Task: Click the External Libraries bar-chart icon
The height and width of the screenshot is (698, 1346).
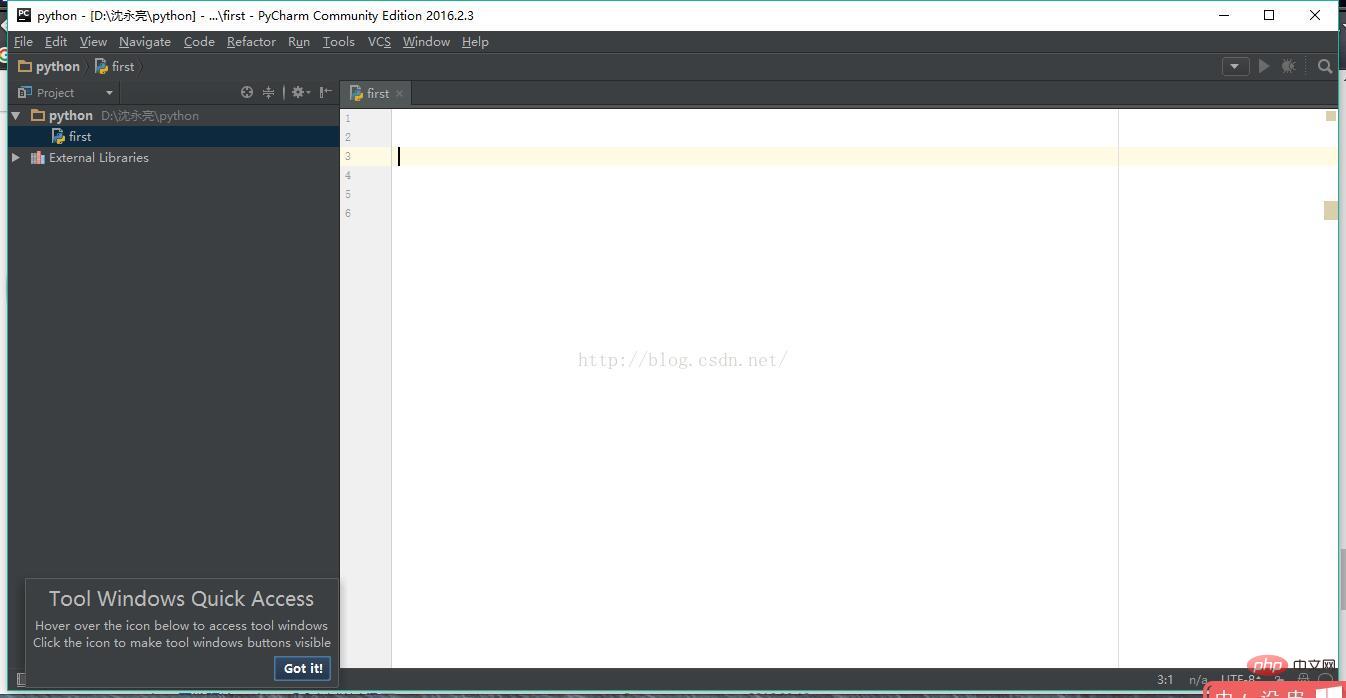Action: coord(38,157)
